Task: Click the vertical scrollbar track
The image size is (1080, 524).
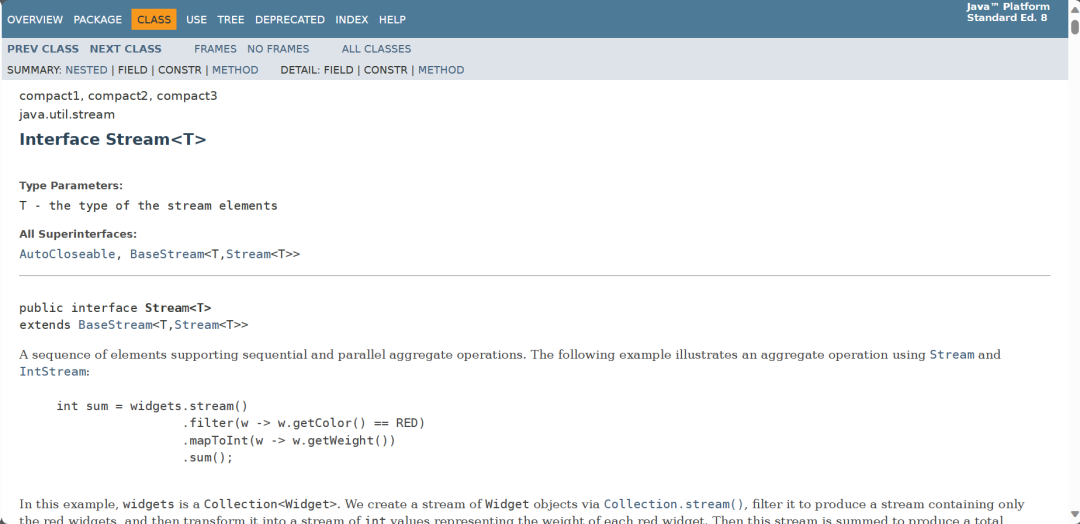Action: (1073, 300)
